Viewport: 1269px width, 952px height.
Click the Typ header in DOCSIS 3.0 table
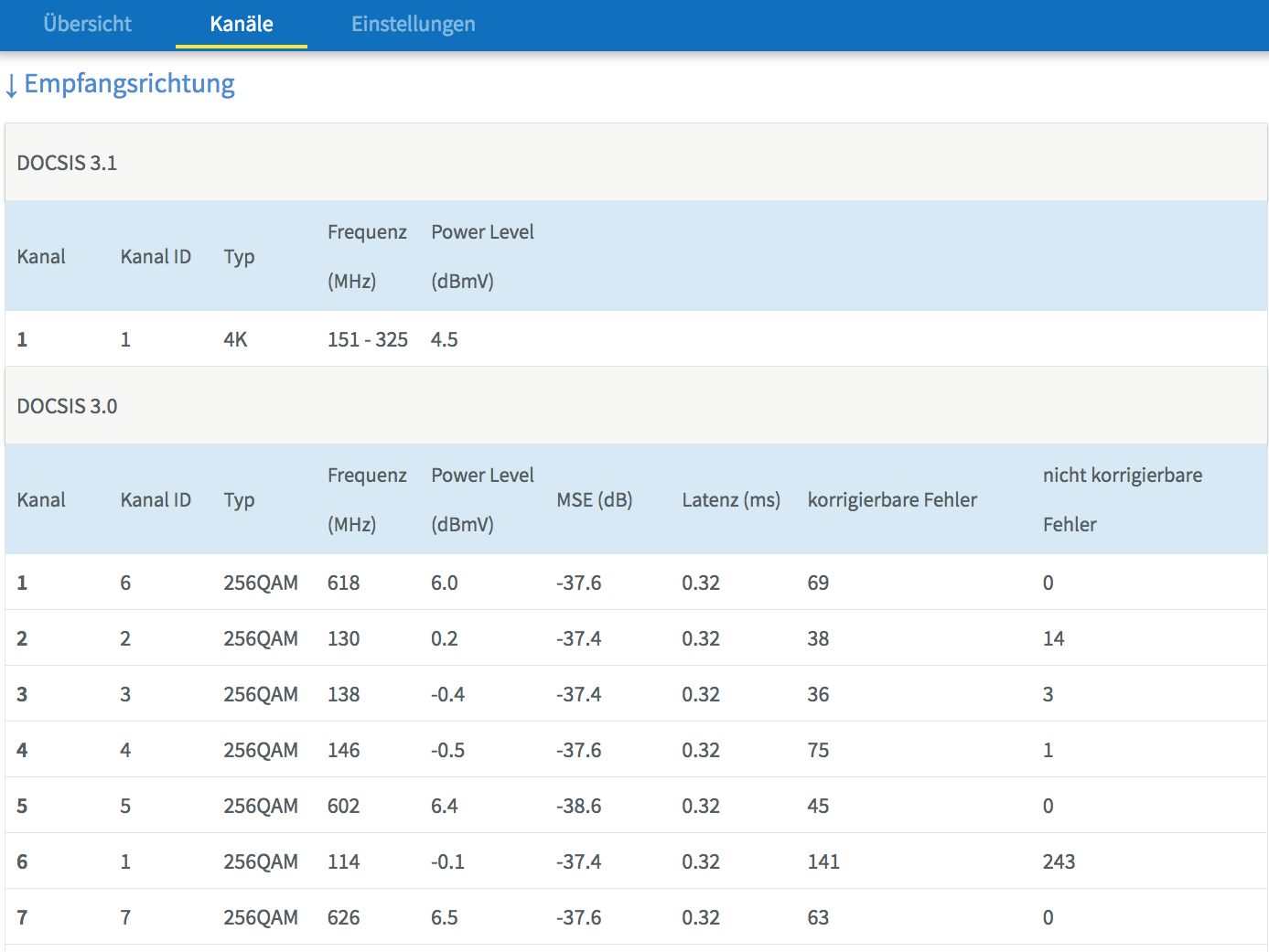click(x=239, y=500)
